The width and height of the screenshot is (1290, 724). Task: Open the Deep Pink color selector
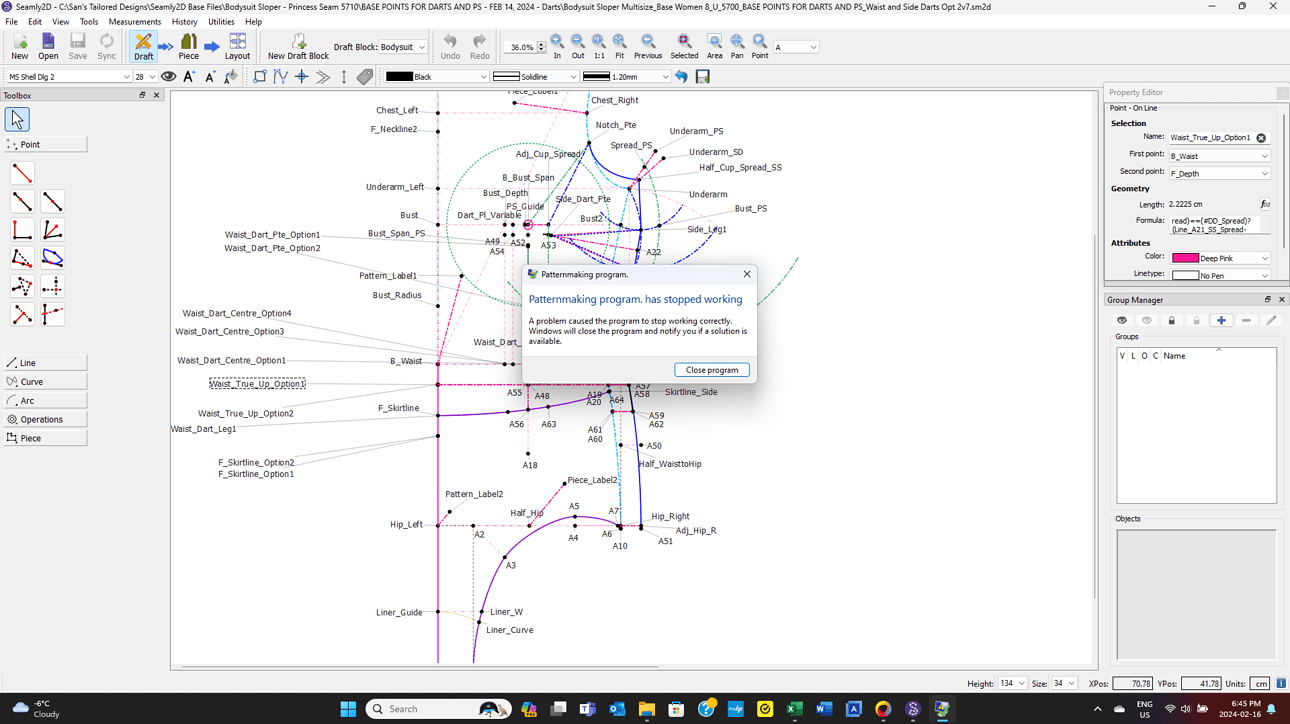(1219, 257)
